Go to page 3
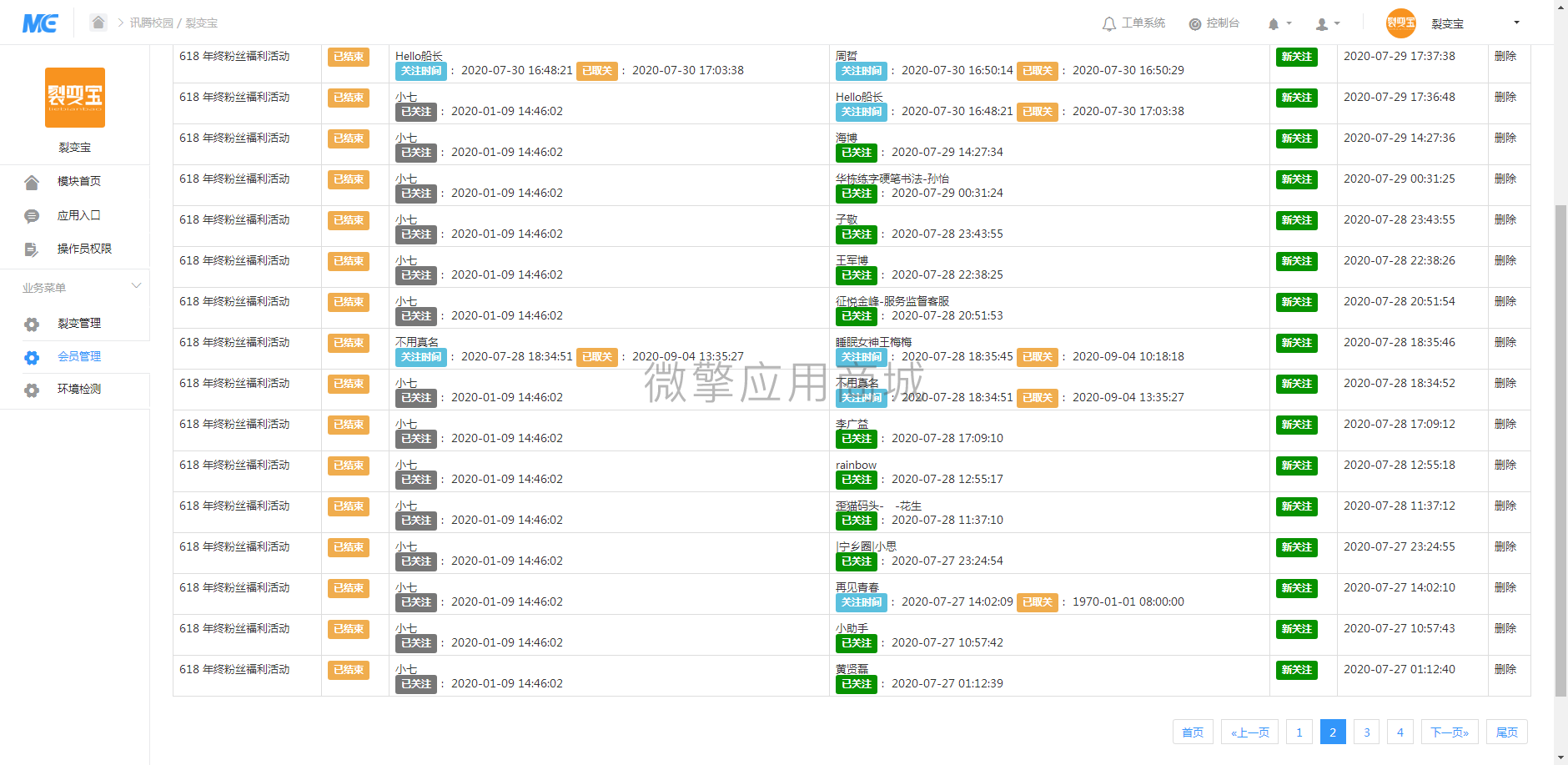The height and width of the screenshot is (765, 1568). click(1366, 732)
